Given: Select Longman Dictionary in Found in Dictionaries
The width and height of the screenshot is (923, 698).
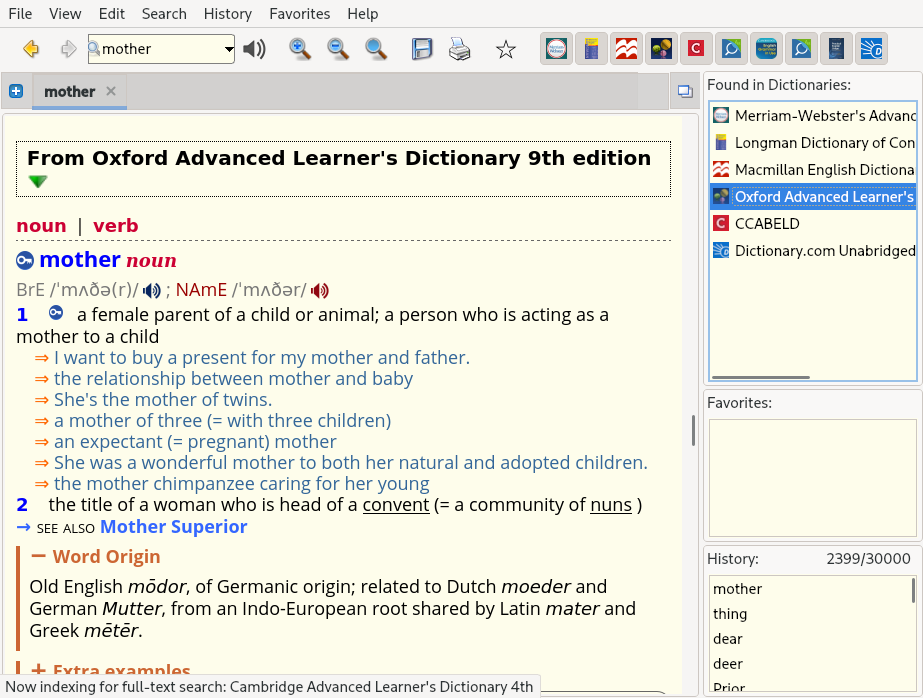Looking at the screenshot, I should click(x=814, y=142).
